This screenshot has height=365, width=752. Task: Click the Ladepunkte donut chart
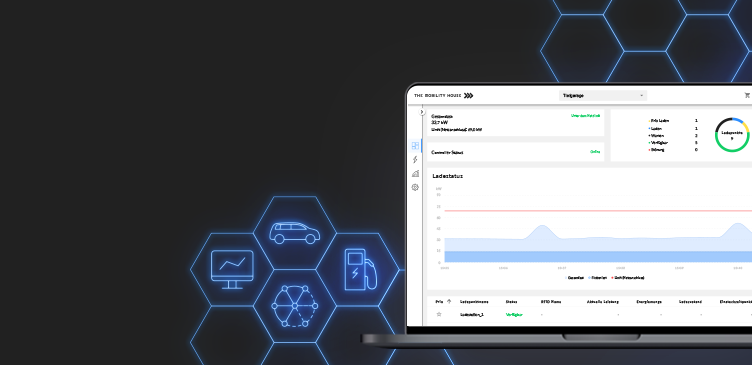732,135
